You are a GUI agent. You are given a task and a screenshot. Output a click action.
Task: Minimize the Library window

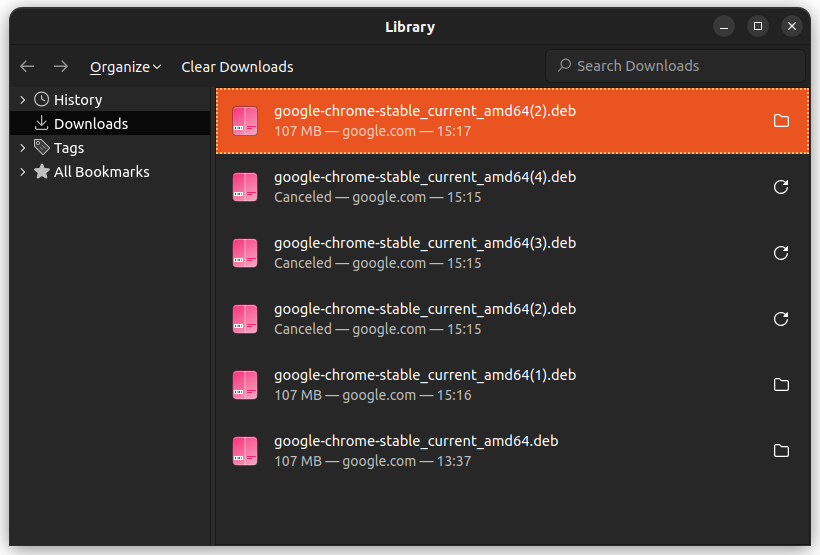[x=724, y=26]
